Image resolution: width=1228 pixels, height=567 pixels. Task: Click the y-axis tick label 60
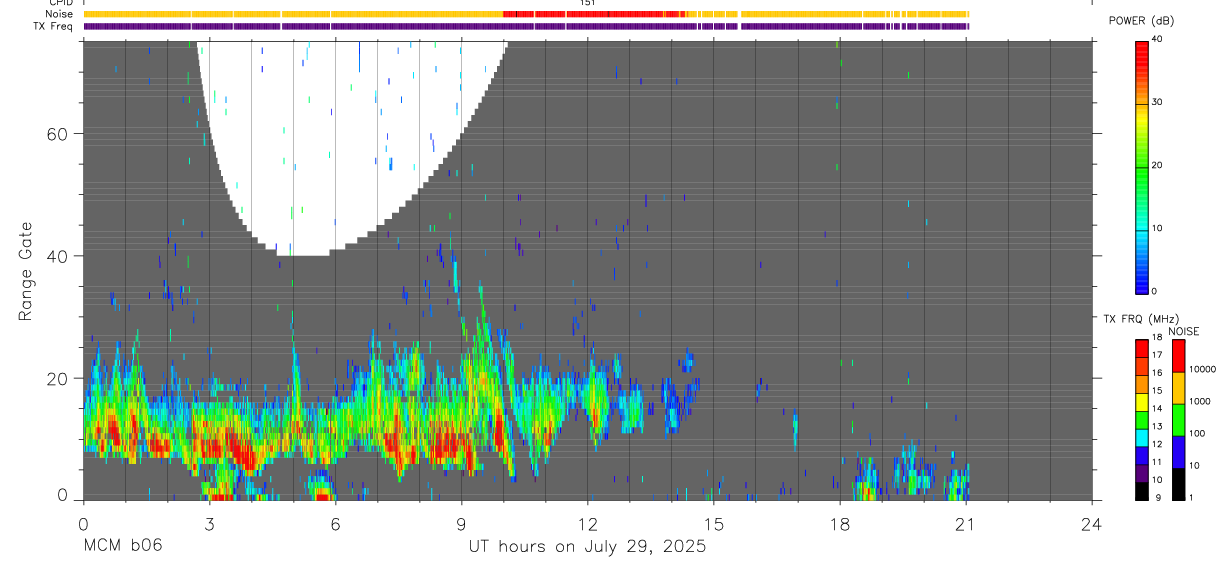(x=58, y=133)
